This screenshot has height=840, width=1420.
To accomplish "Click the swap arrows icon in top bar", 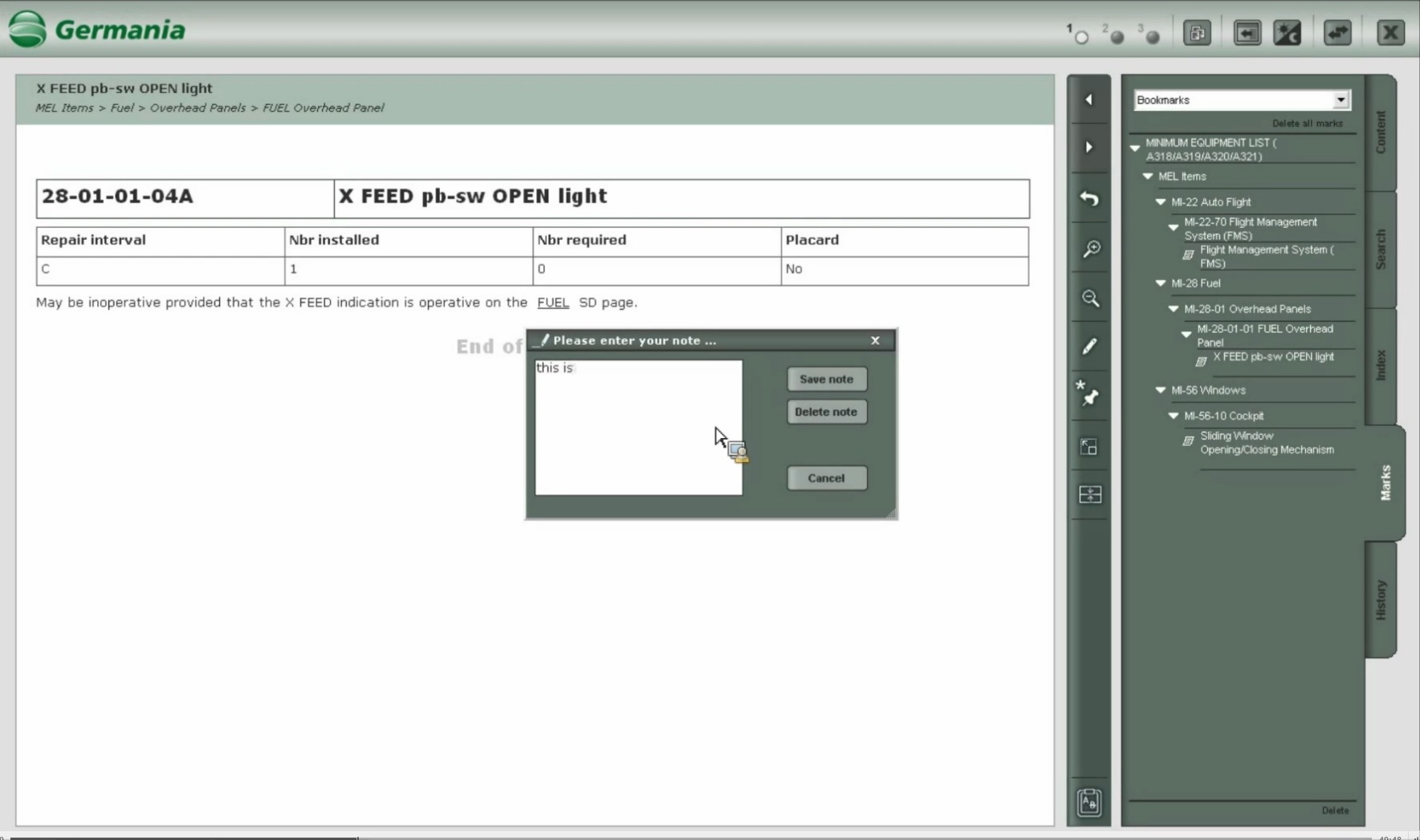I will coord(1337,33).
